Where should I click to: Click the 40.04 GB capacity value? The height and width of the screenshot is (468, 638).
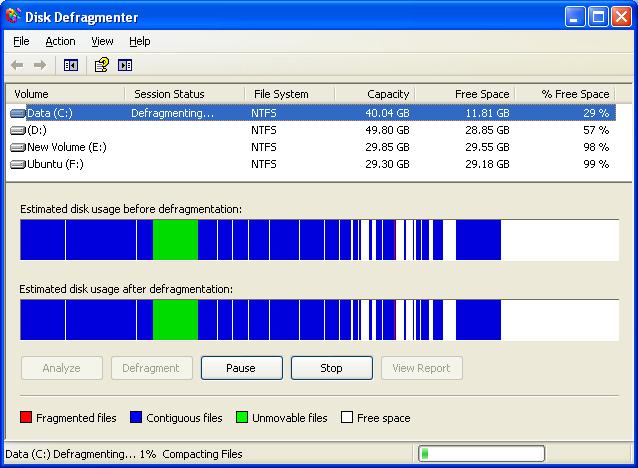click(x=387, y=113)
